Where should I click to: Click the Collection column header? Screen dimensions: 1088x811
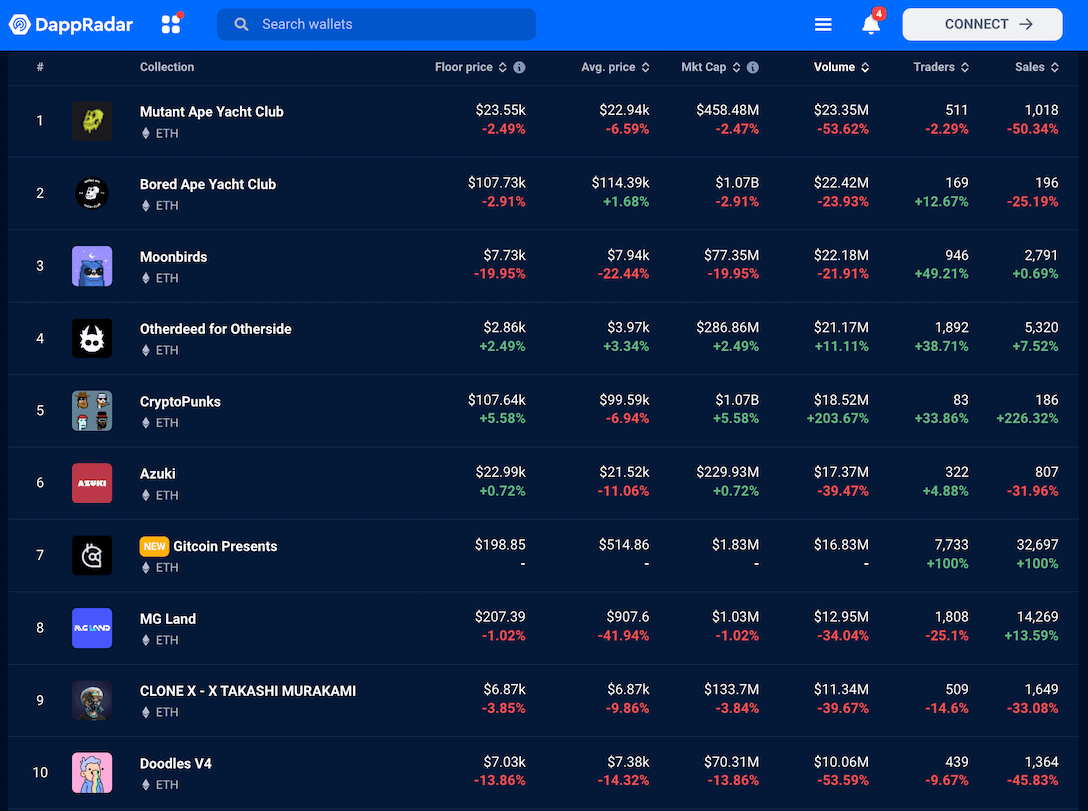[x=167, y=67]
